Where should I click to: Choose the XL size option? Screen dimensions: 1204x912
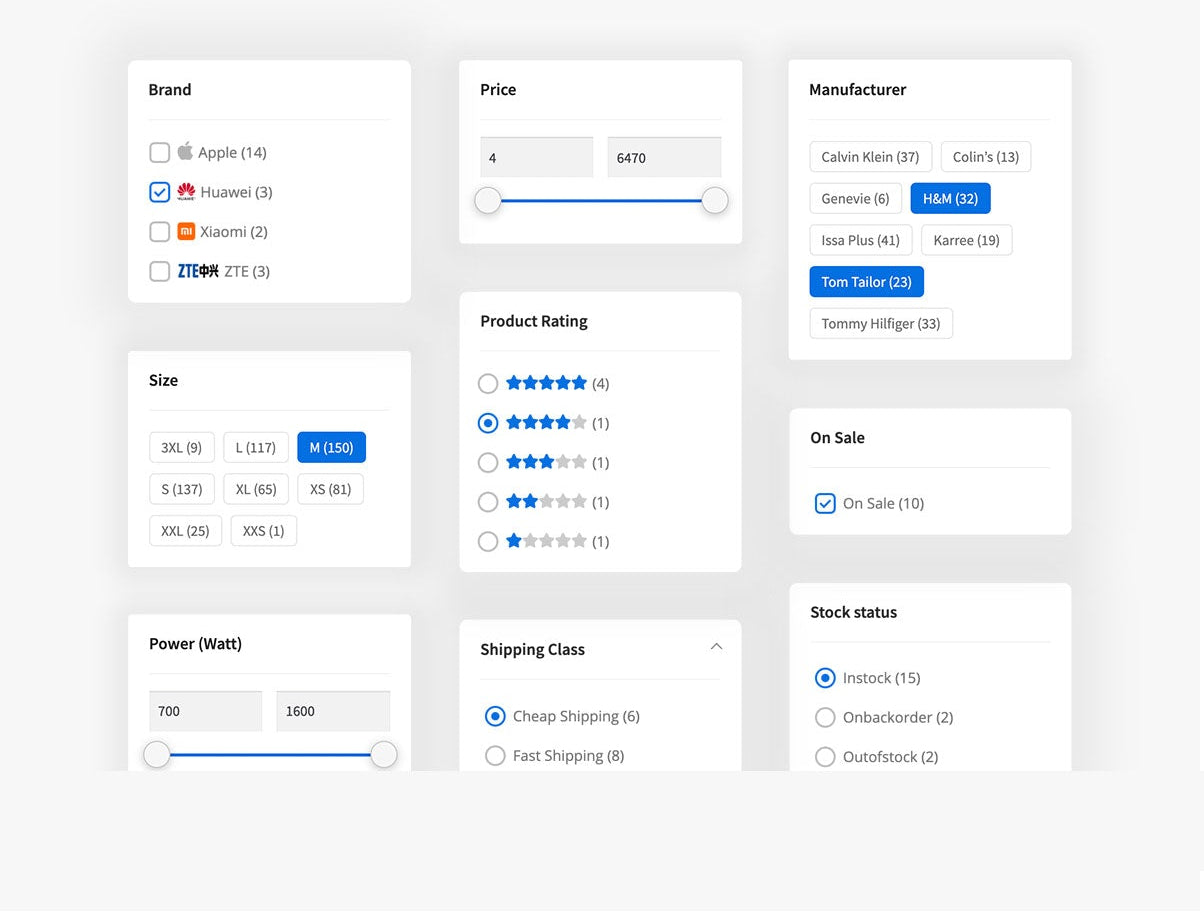point(256,489)
